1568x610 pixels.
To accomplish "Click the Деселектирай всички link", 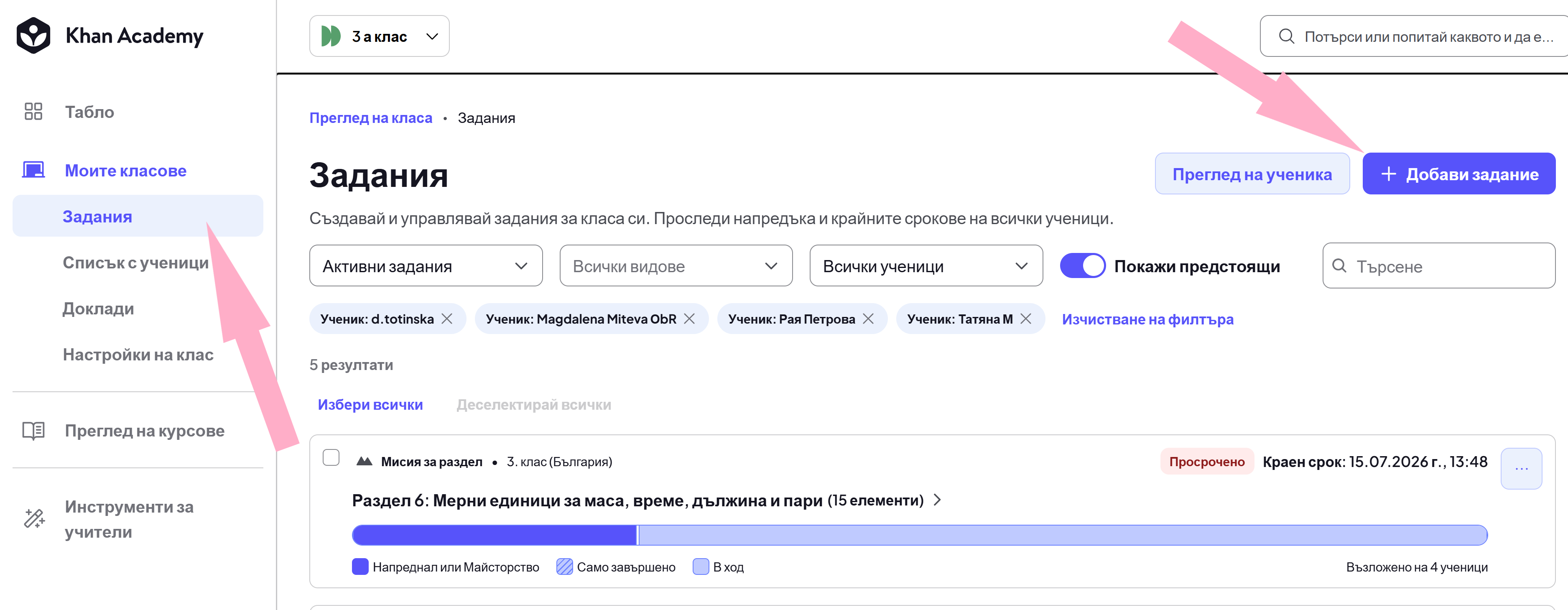I will click(534, 405).
